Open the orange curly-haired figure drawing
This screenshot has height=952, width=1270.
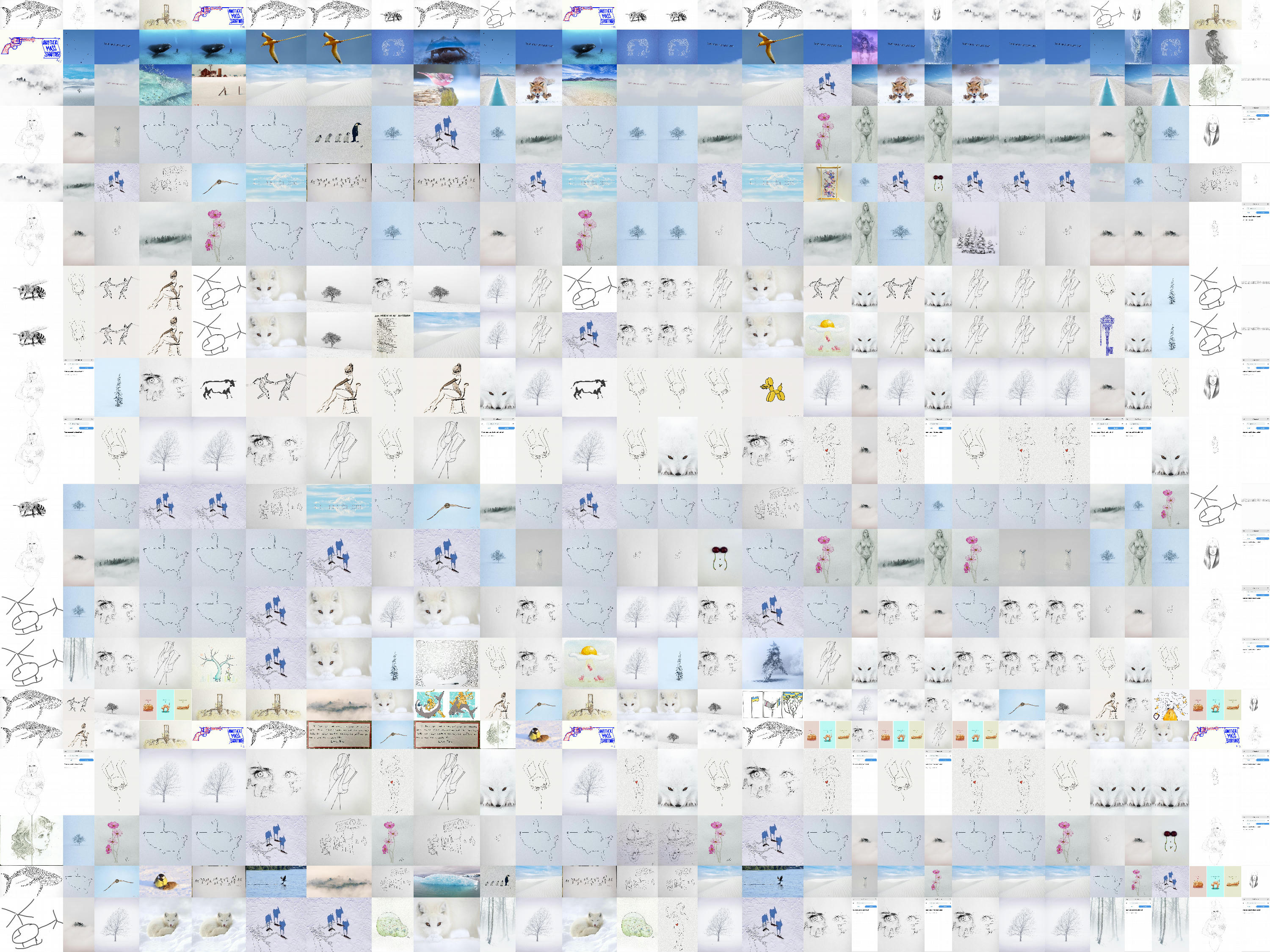click(1171, 704)
